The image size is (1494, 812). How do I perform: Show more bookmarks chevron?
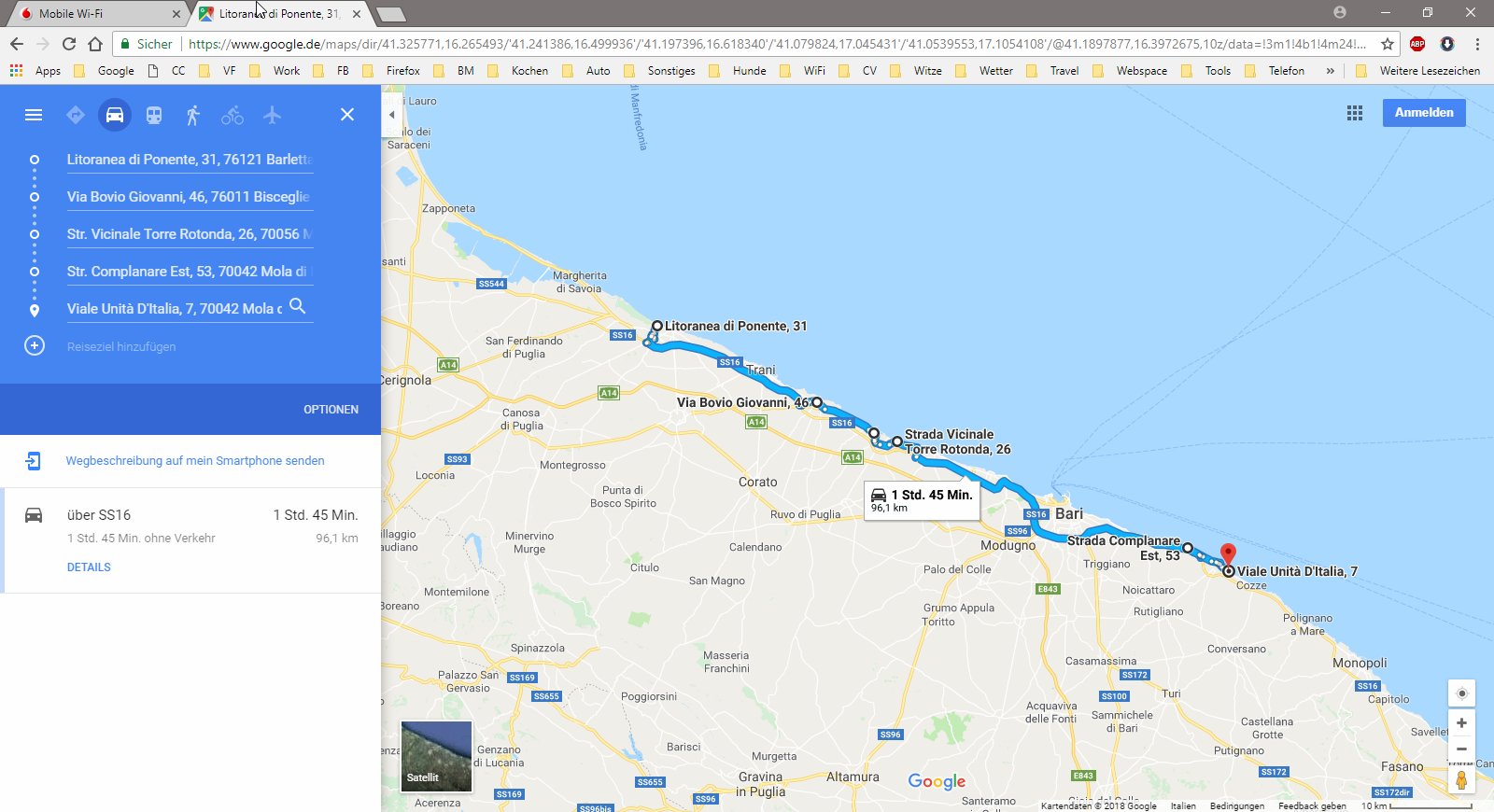1330,71
